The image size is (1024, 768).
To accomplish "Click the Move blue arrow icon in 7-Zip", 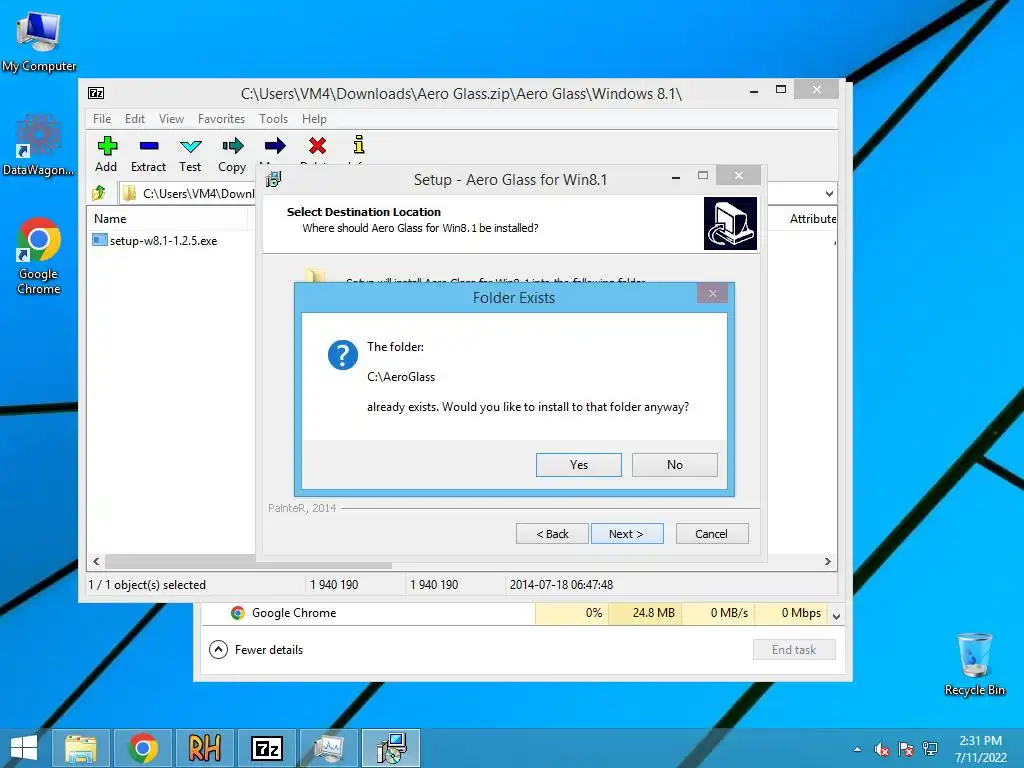I will tap(275, 146).
